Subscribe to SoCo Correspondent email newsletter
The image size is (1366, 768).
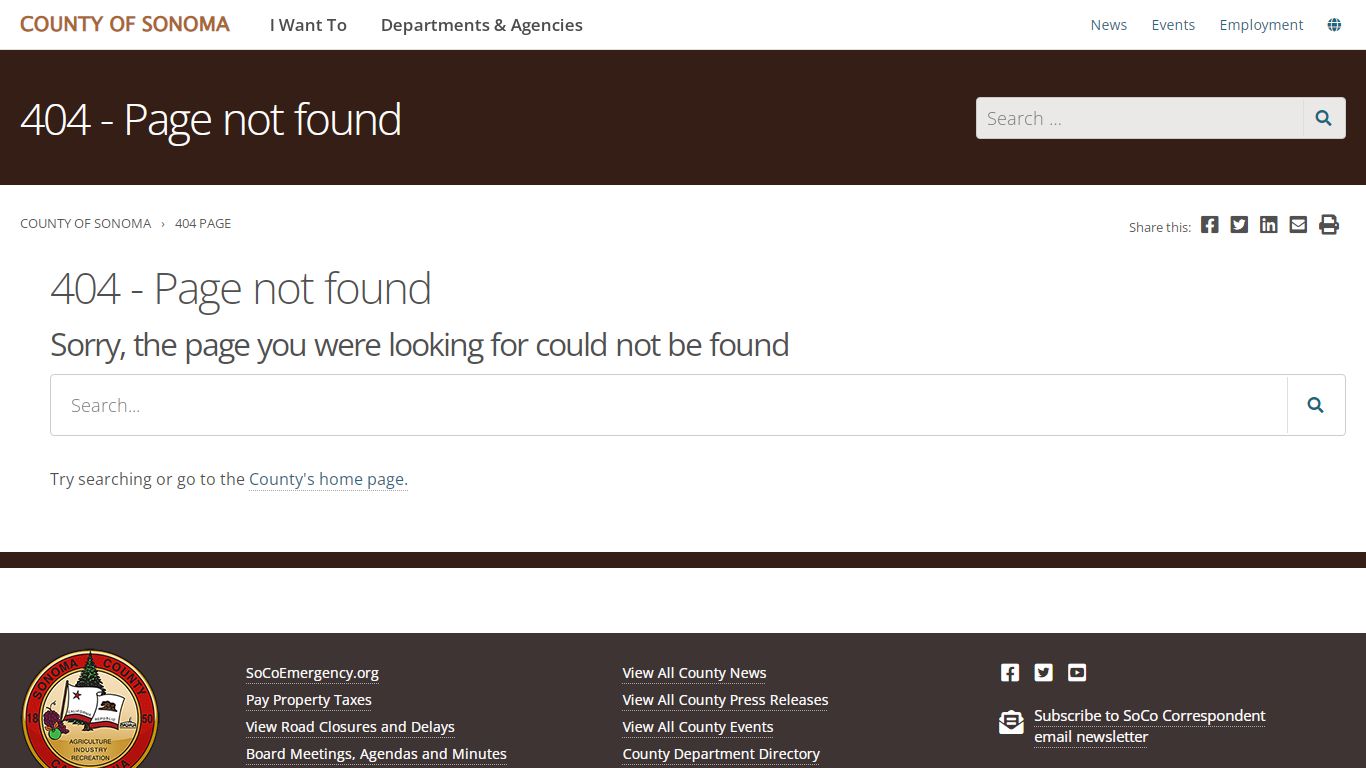click(1149, 726)
